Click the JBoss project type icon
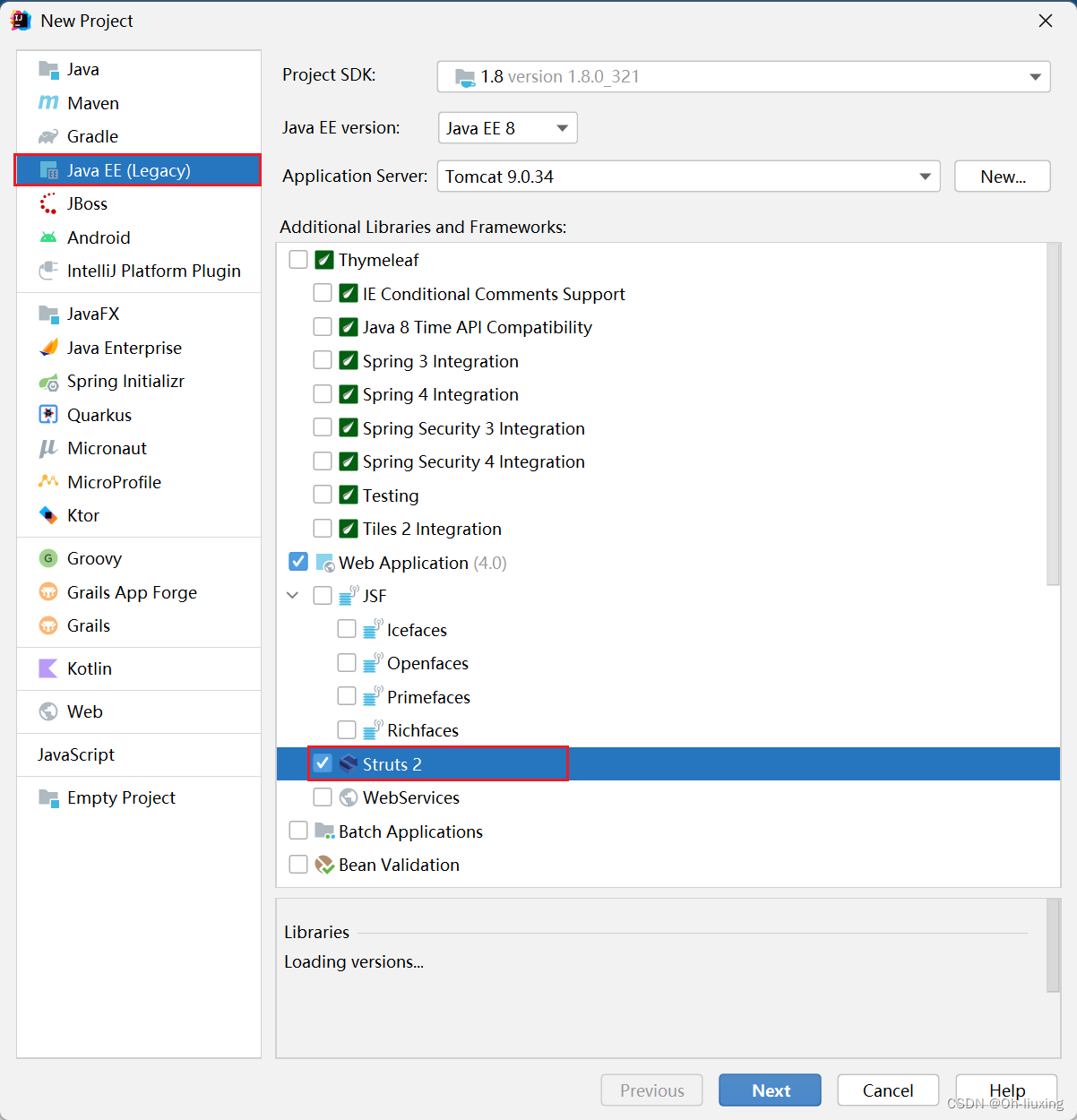Viewport: 1077px width, 1120px height. pyautogui.click(x=47, y=203)
